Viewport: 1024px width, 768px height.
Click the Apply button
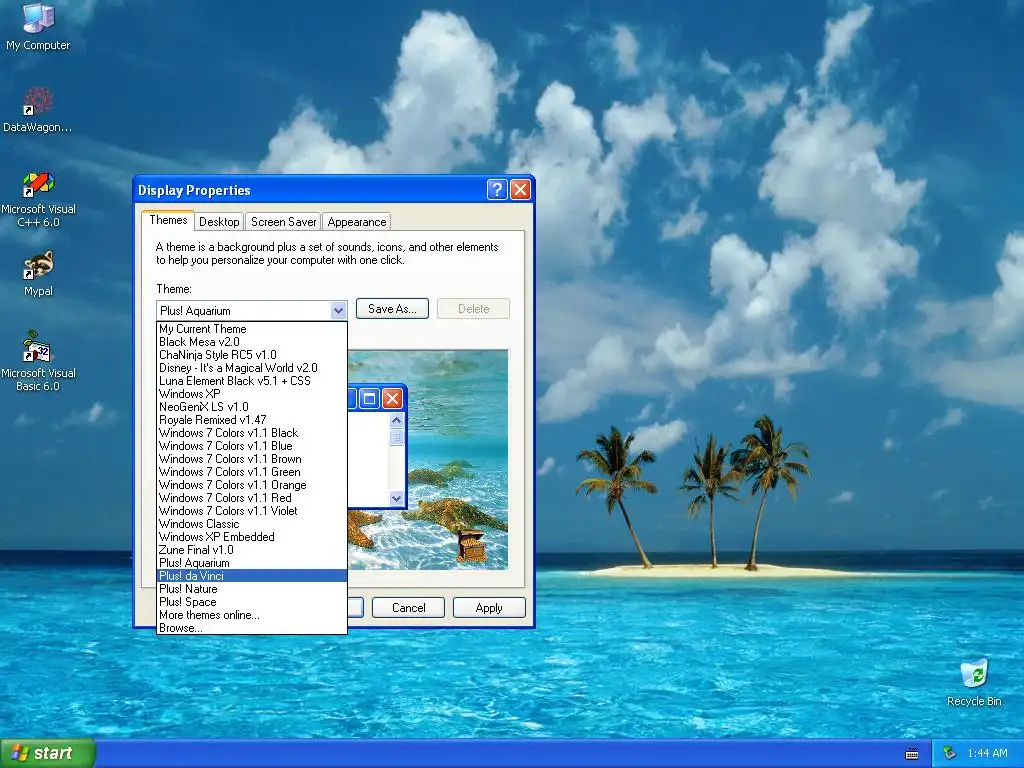coord(489,607)
